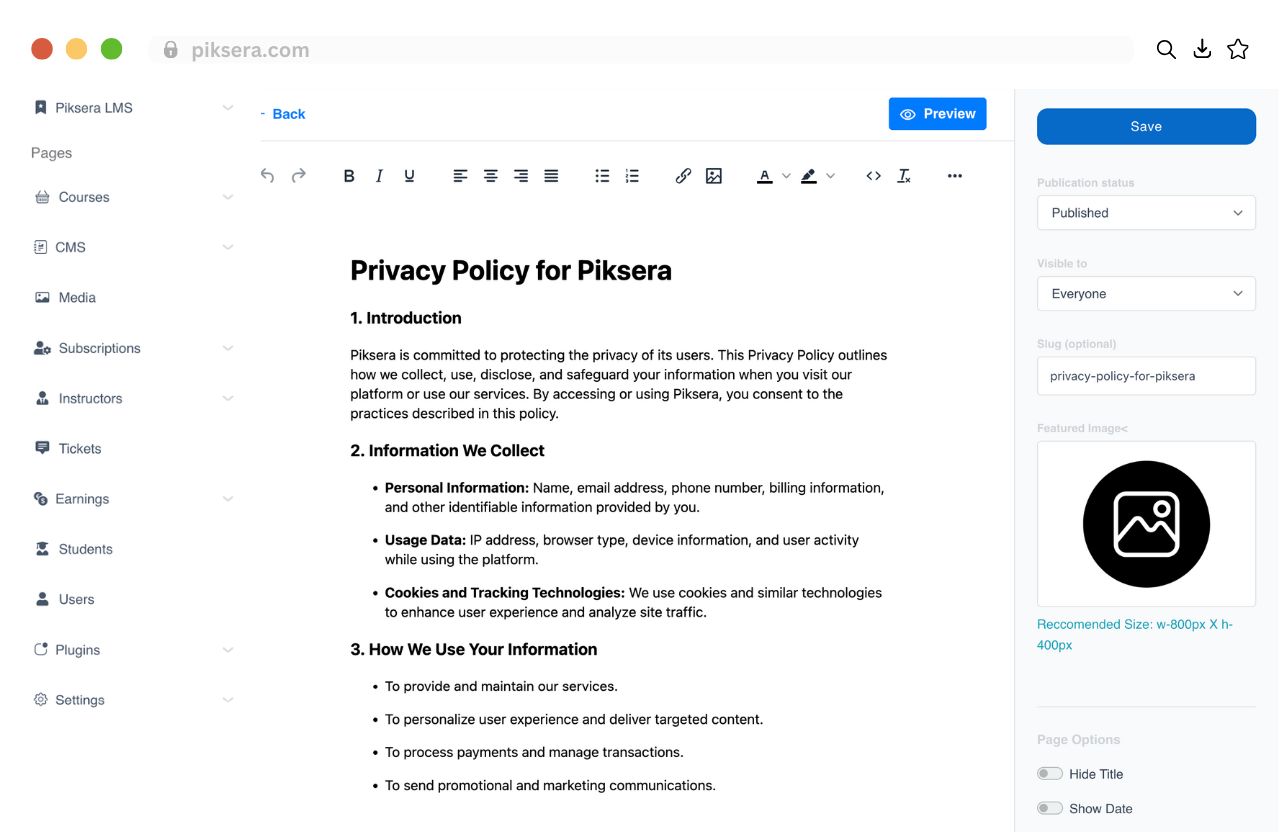The width and height of the screenshot is (1280, 832).
Task: Expand the Courses menu in the sidebar
Action: 133,197
